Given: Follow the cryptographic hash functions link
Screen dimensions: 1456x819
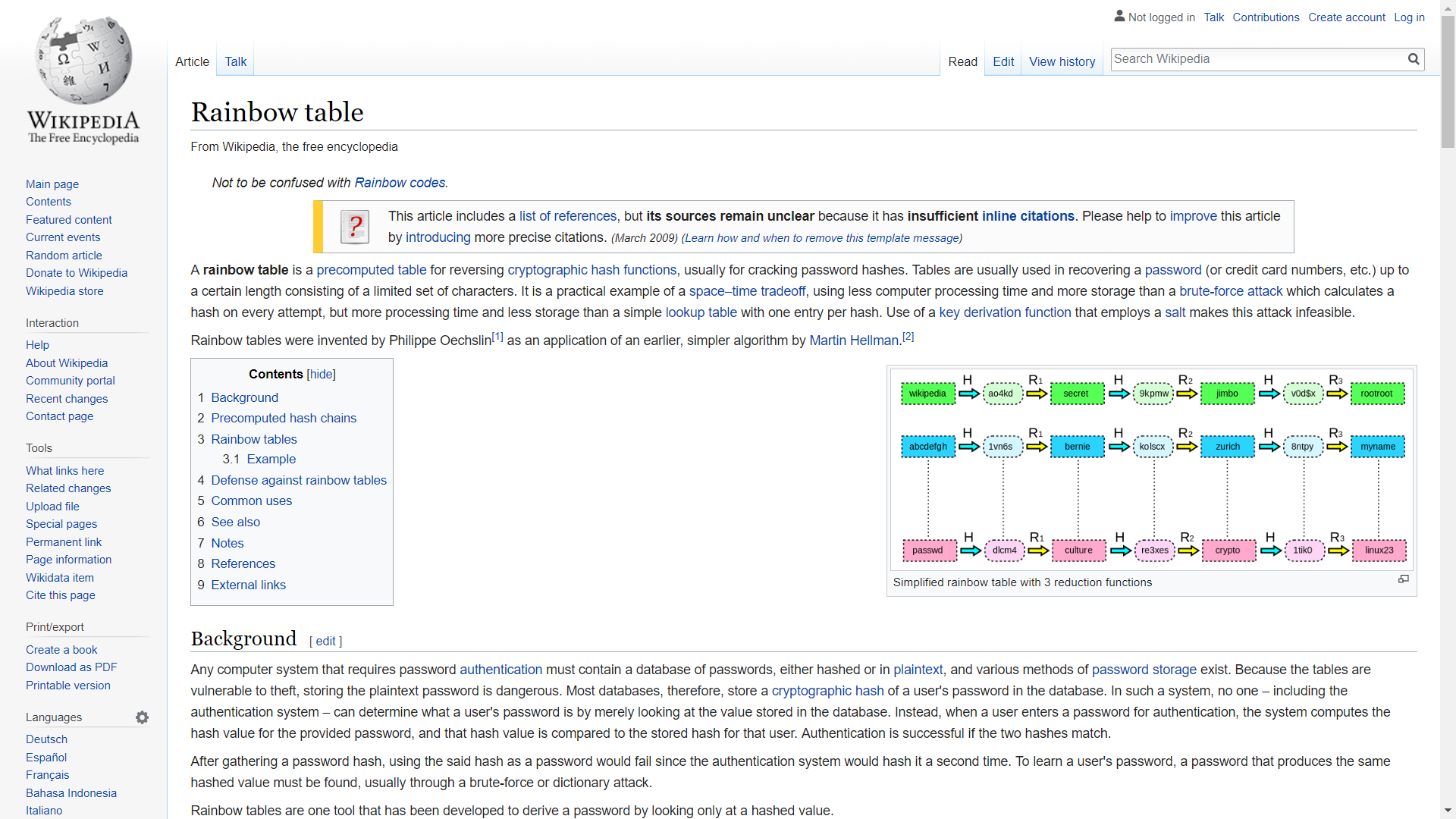Looking at the screenshot, I should pos(591,271).
